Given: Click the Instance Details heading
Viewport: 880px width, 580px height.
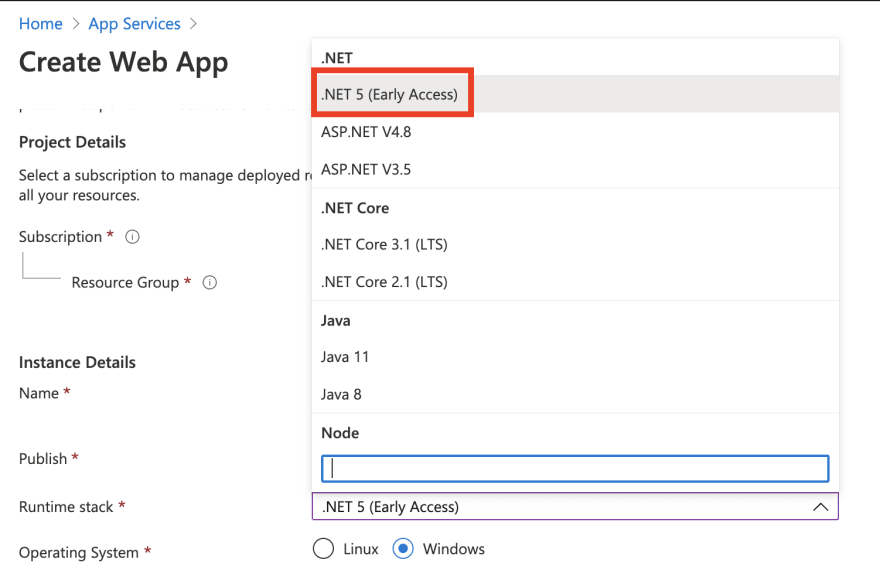Looking at the screenshot, I should click(77, 362).
